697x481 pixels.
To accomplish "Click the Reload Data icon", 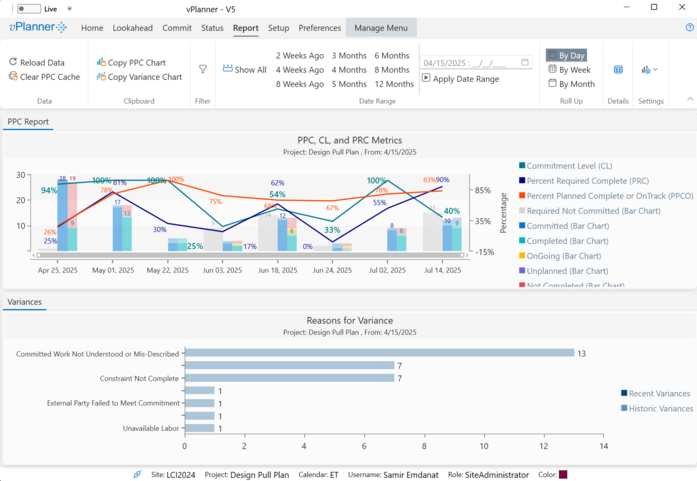I will click(13, 62).
